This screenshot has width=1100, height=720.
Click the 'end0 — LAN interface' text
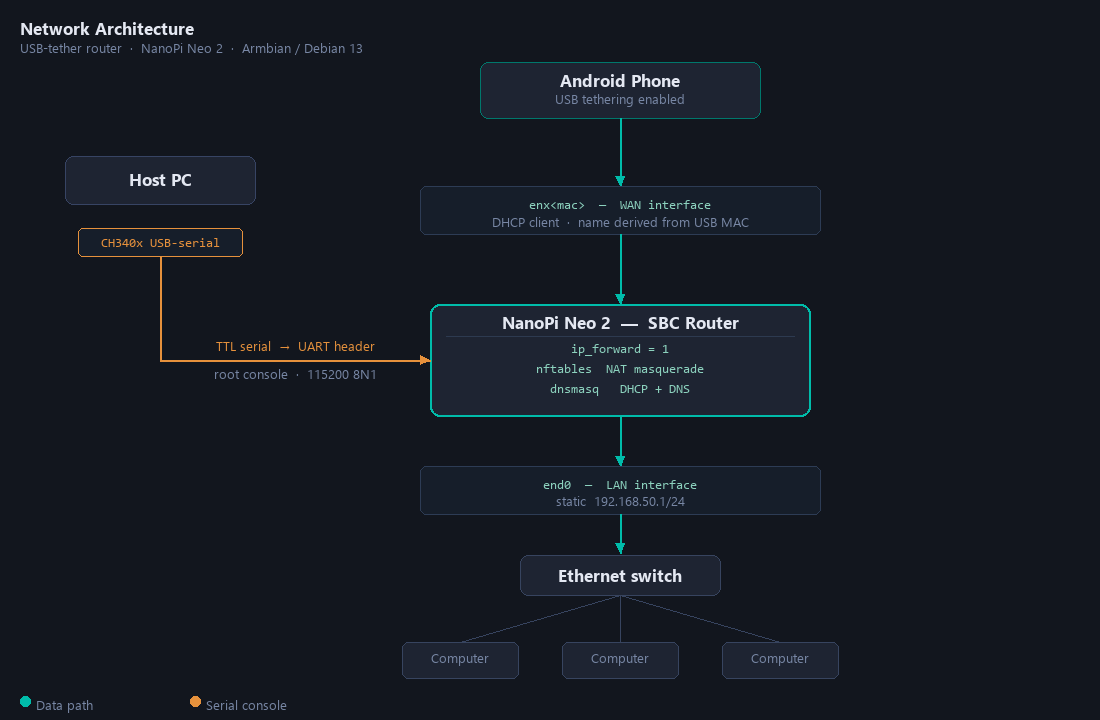tap(620, 485)
